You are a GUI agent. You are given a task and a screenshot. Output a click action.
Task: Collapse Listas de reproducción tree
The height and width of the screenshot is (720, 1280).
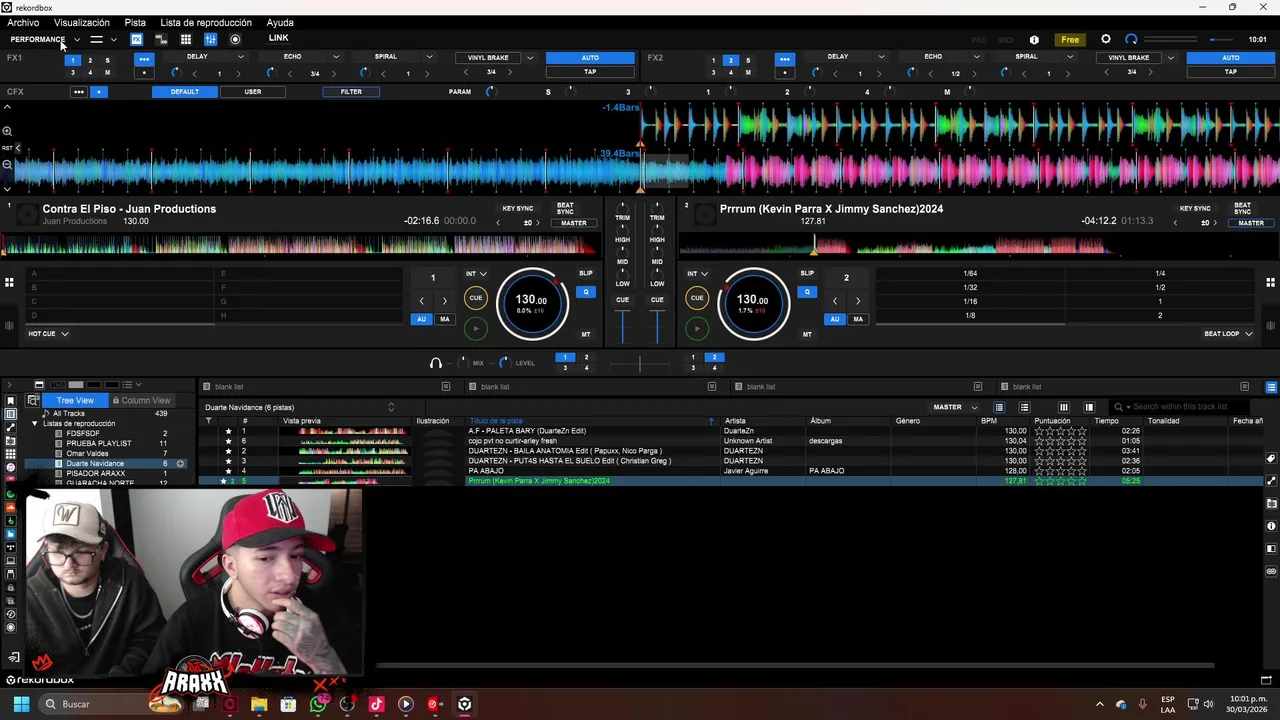[34, 424]
